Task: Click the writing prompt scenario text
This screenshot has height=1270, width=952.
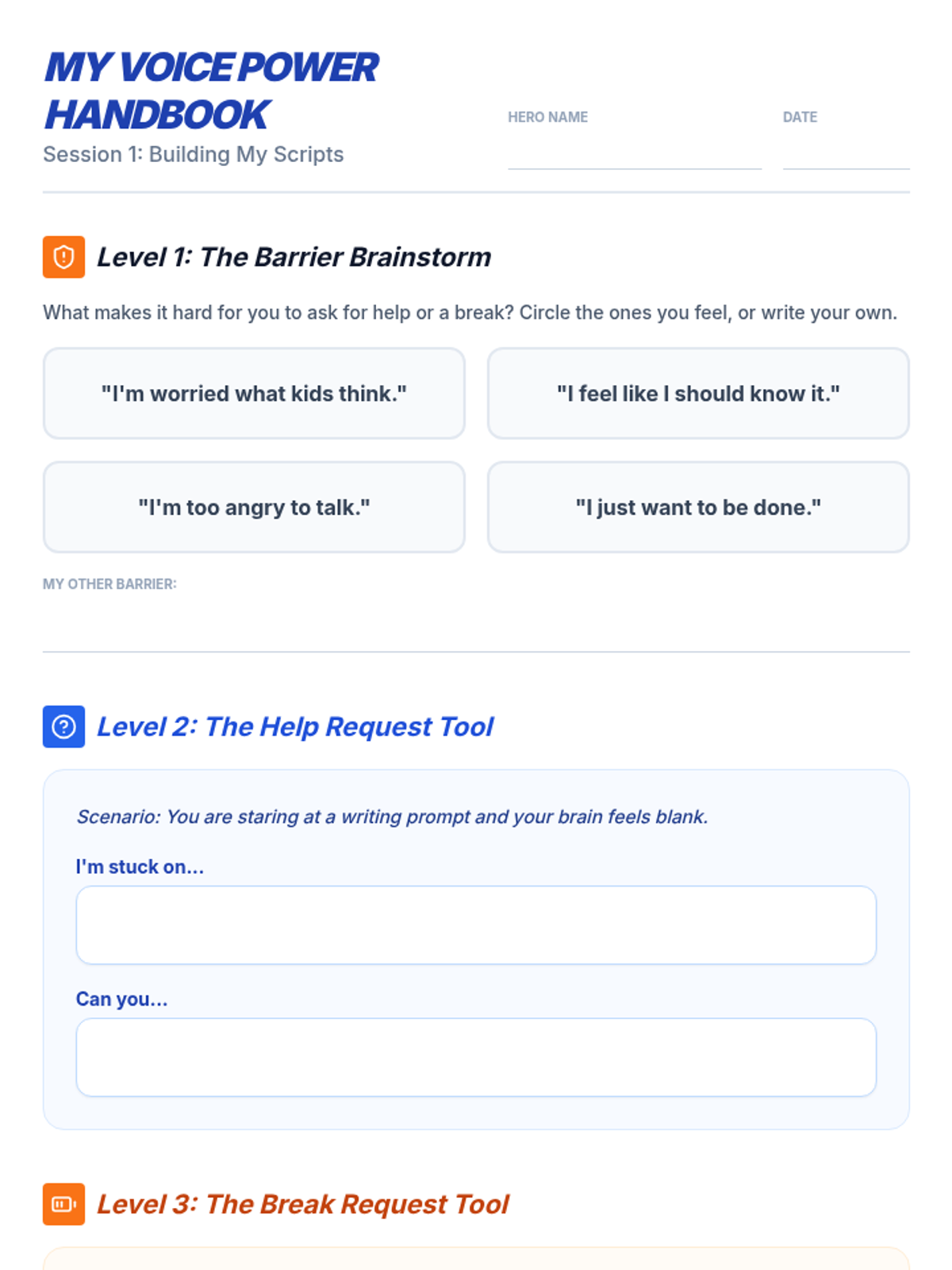Action: click(x=392, y=817)
